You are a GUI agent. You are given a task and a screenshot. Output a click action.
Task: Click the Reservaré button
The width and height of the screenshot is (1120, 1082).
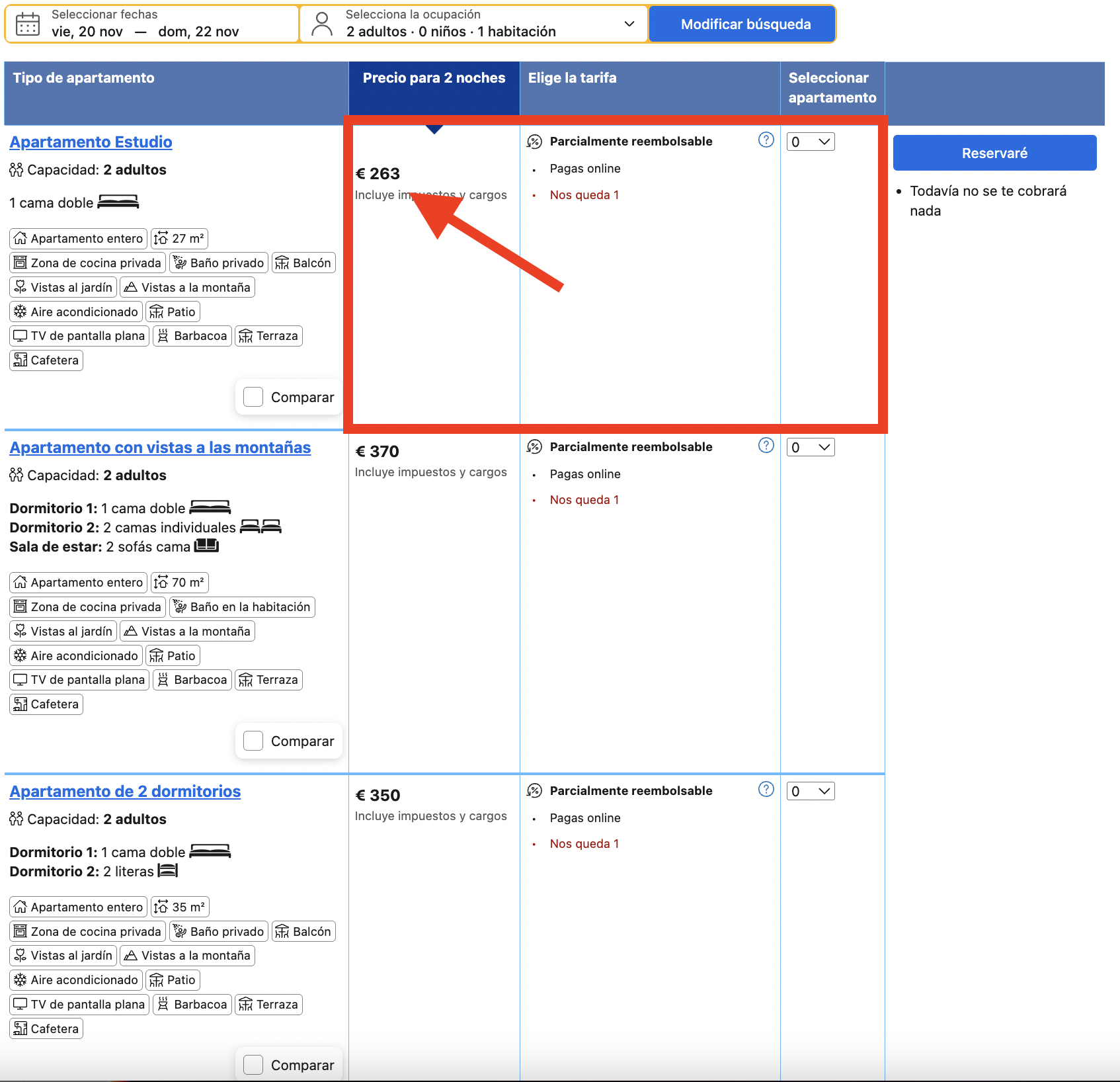(x=994, y=153)
